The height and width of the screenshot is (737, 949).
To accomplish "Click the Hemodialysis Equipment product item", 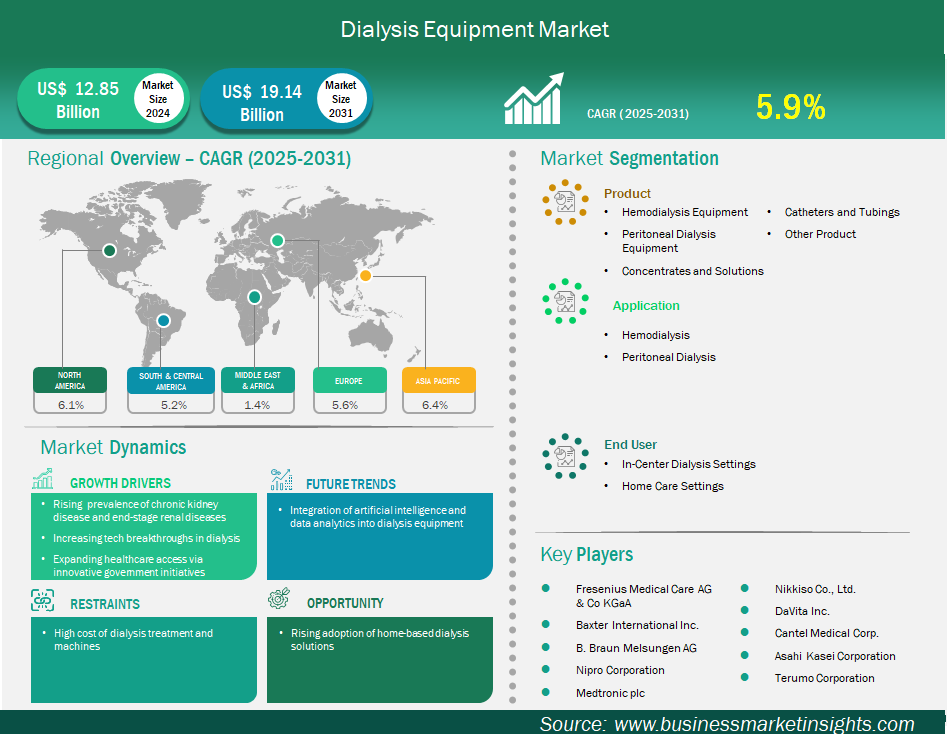I will (684, 212).
